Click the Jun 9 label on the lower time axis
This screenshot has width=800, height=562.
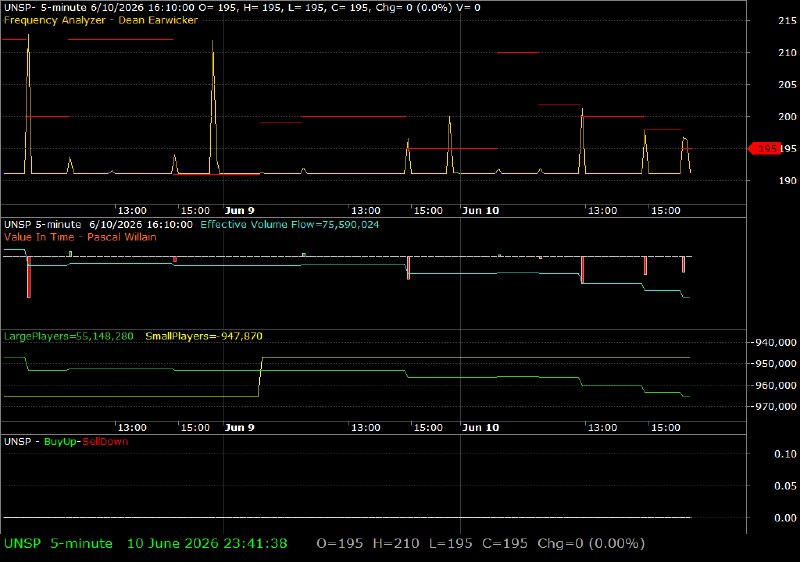tap(239, 427)
